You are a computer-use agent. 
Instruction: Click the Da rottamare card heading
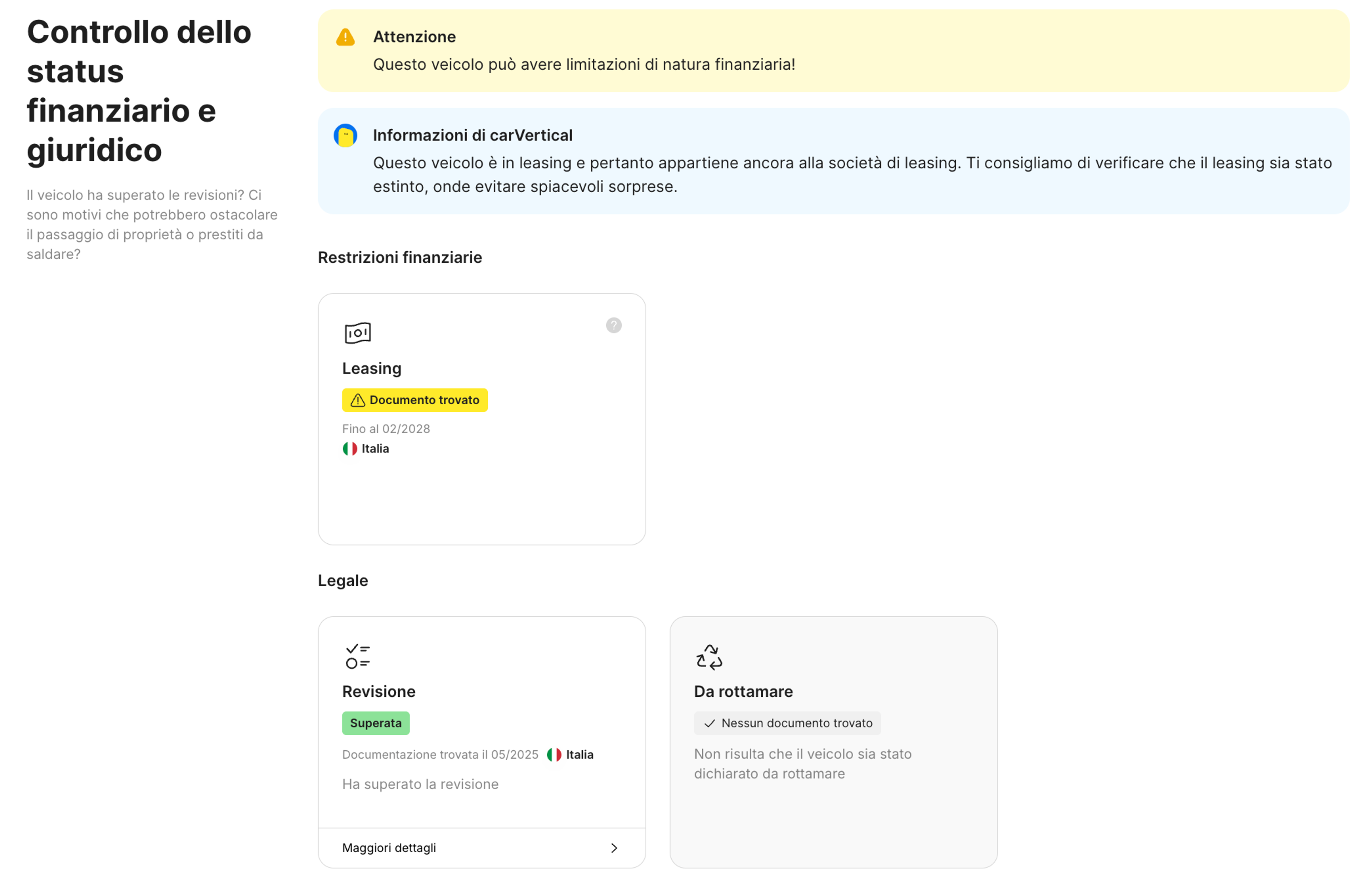744,692
